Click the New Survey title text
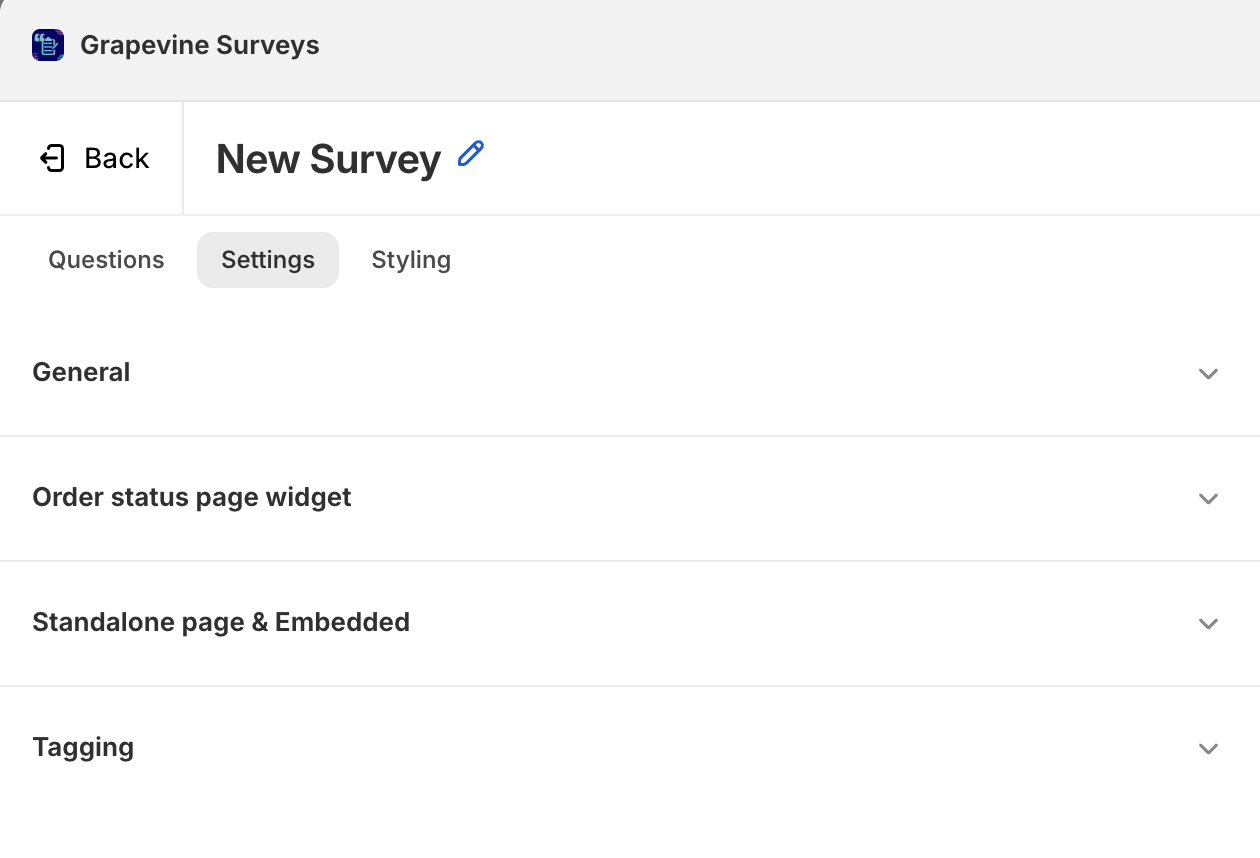This screenshot has height=858, width=1260. [328, 159]
